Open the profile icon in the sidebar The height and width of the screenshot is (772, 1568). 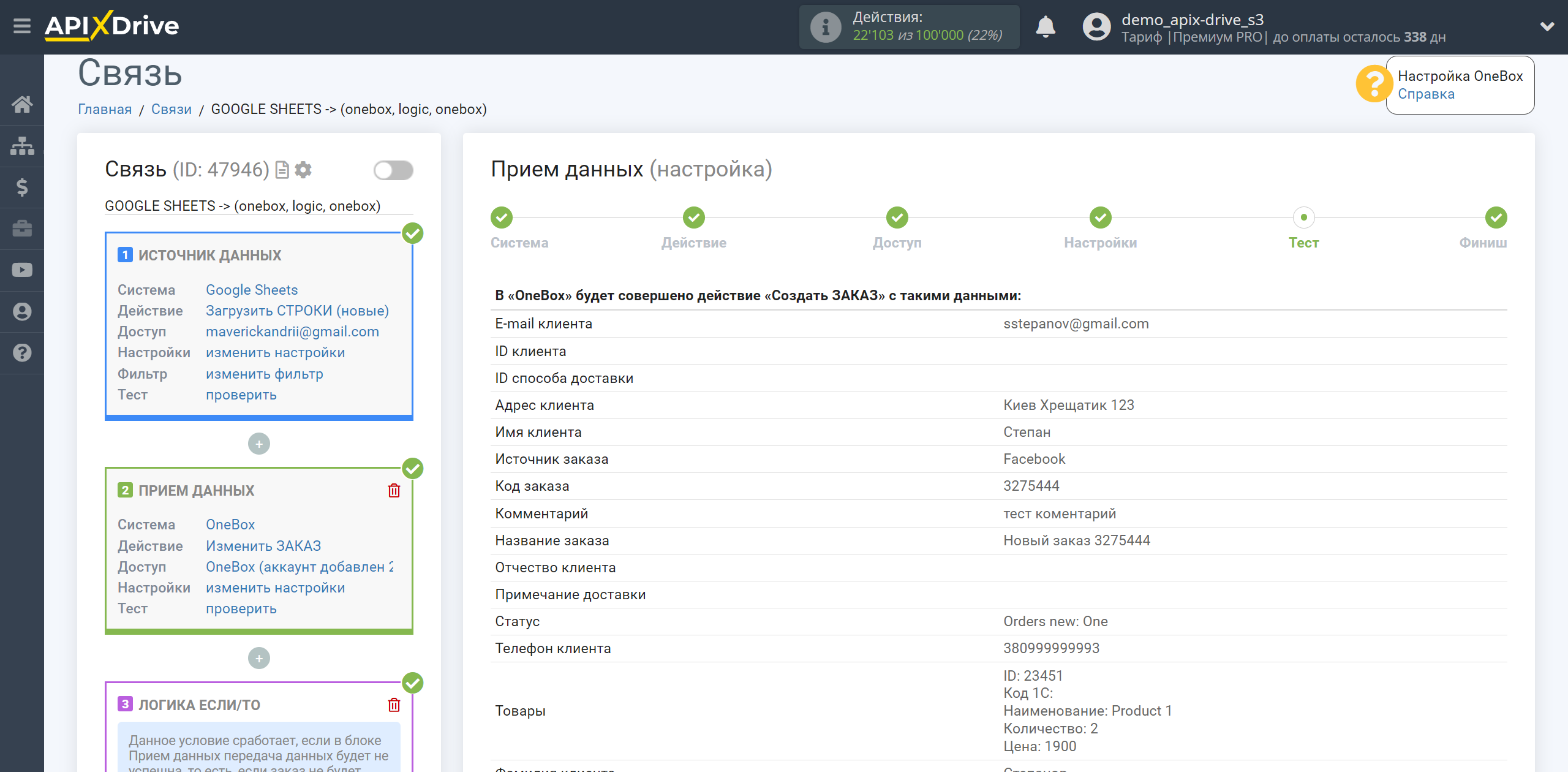click(22, 312)
